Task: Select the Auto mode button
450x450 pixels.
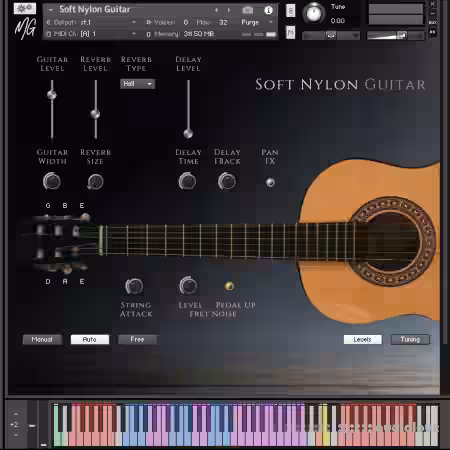Action: tap(90, 339)
